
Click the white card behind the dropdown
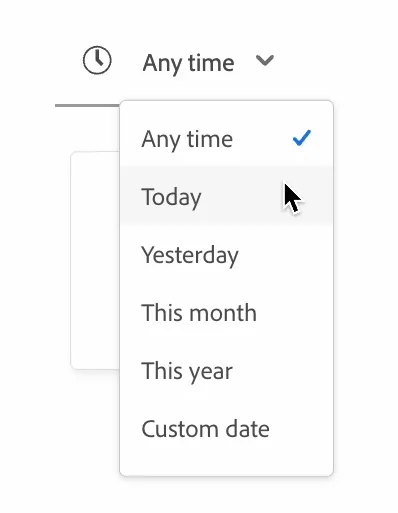pyautogui.click(x=95, y=260)
